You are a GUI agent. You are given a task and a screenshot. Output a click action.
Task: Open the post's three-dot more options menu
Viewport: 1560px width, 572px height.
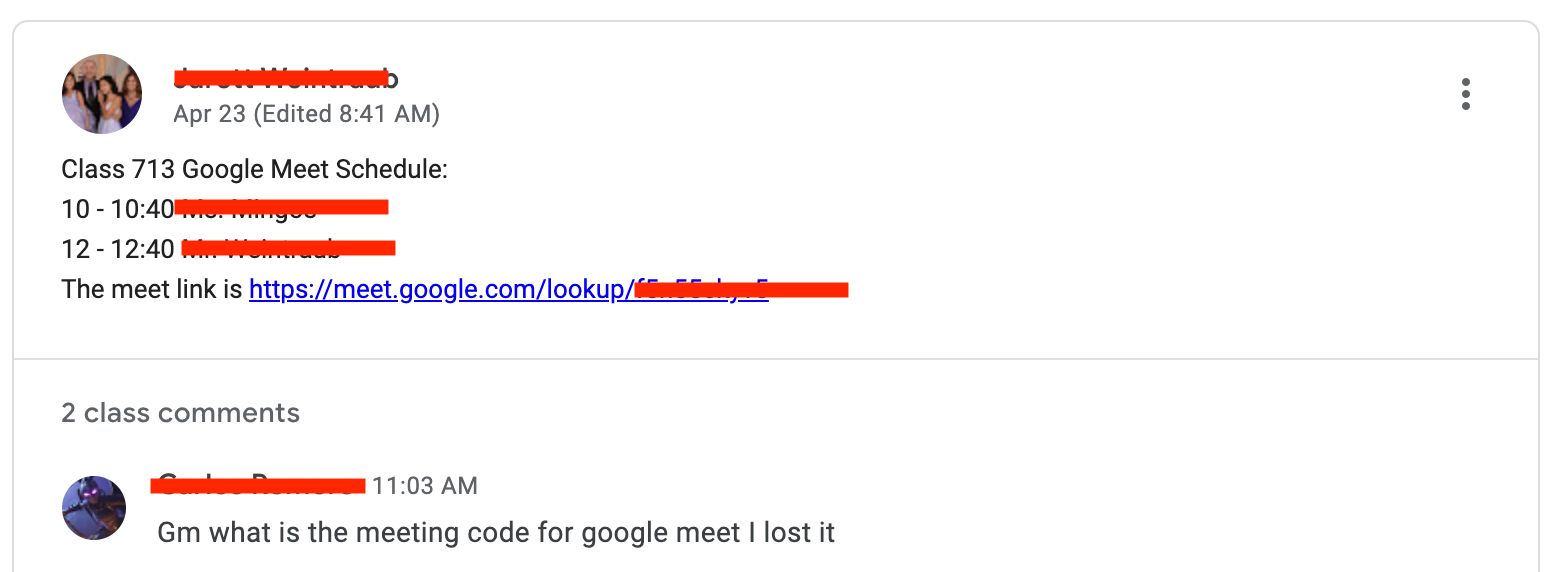tap(1465, 94)
